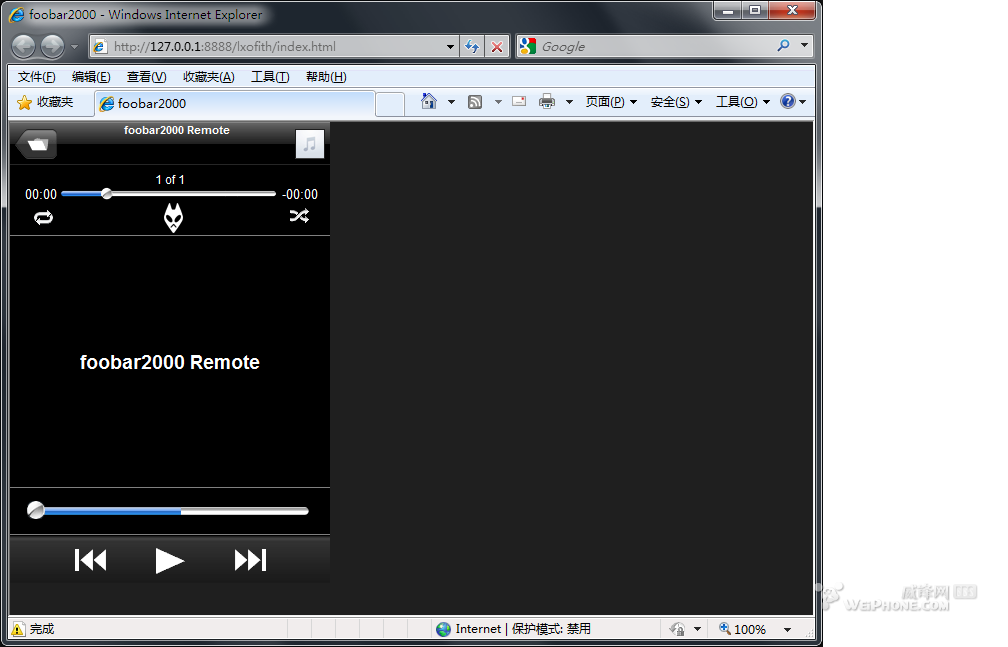Click the track seek progress slider
Viewport: 1008px width, 647px height.
[x=168, y=194]
